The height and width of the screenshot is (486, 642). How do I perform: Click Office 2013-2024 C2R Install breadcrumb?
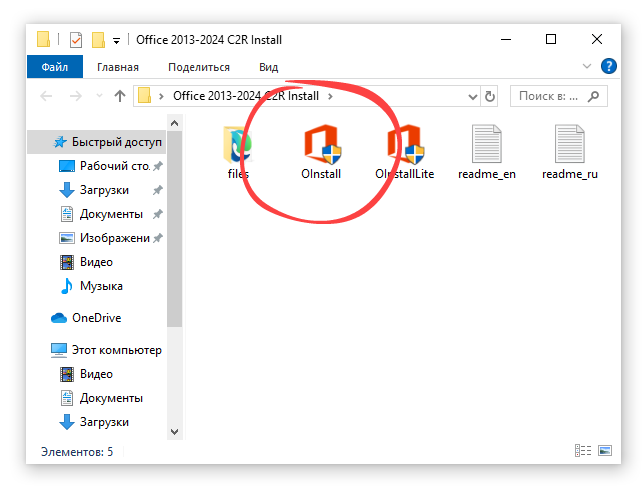tap(246, 96)
